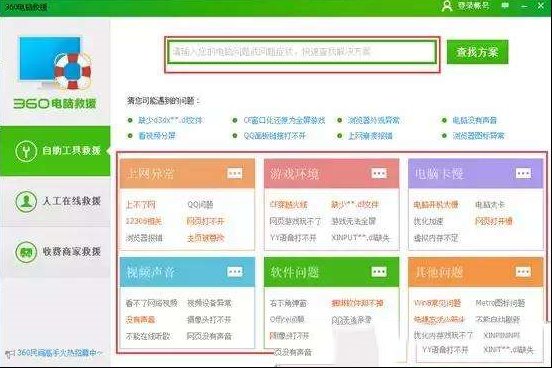Click the ellipsis icon on the 其他问题 card

(523, 272)
